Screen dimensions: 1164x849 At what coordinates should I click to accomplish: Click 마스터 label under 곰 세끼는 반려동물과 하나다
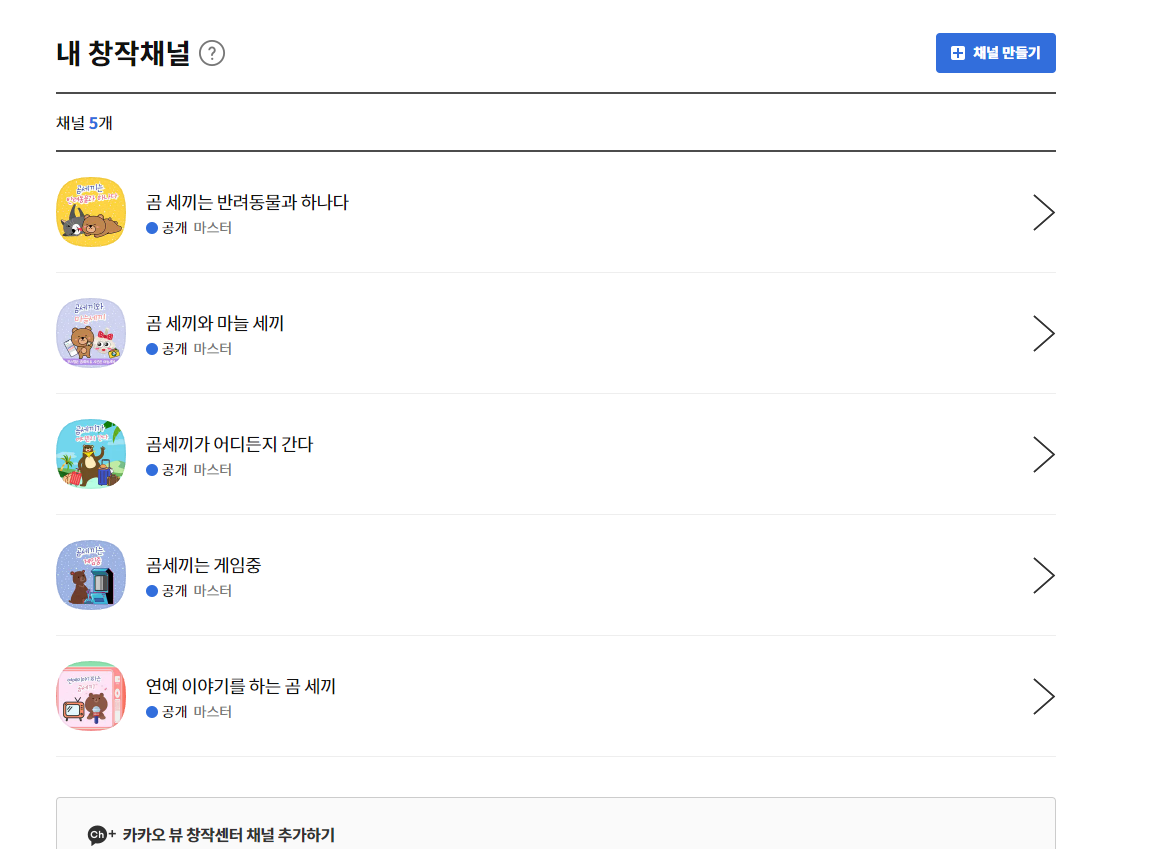tap(213, 228)
